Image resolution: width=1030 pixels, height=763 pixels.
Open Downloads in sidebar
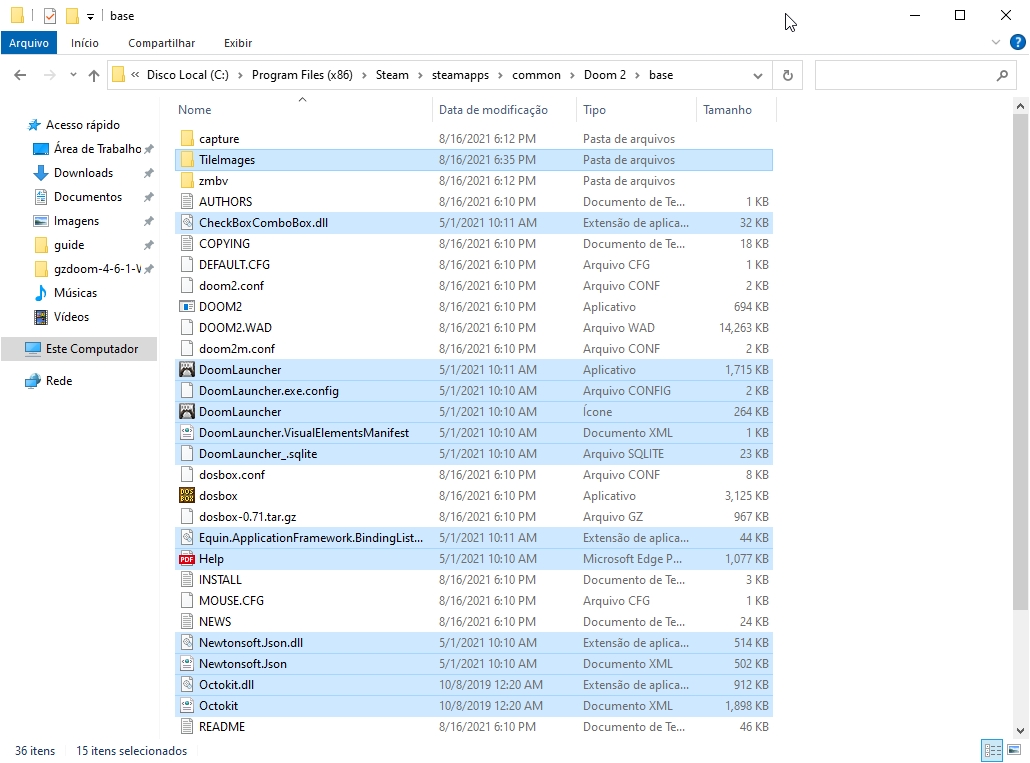[x=83, y=173]
